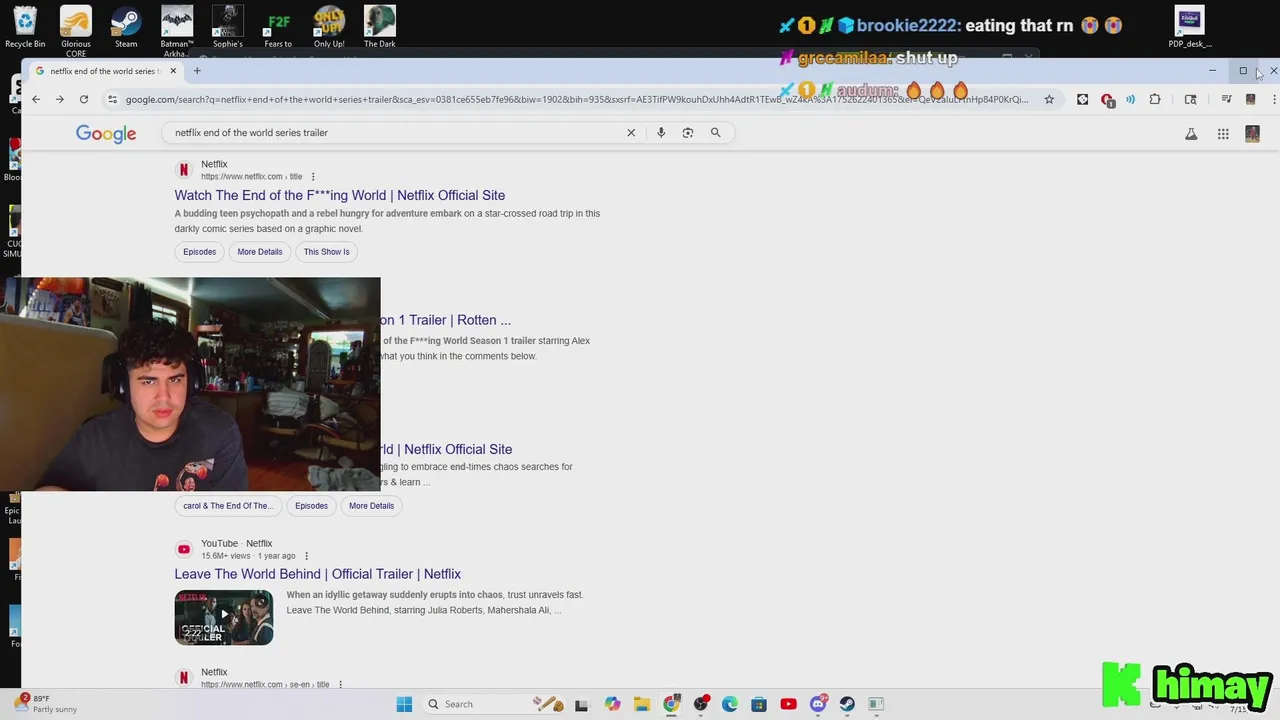Open Only Up! desktop shortcut
This screenshot has height=720, width=1280.
tap(329, 27)
